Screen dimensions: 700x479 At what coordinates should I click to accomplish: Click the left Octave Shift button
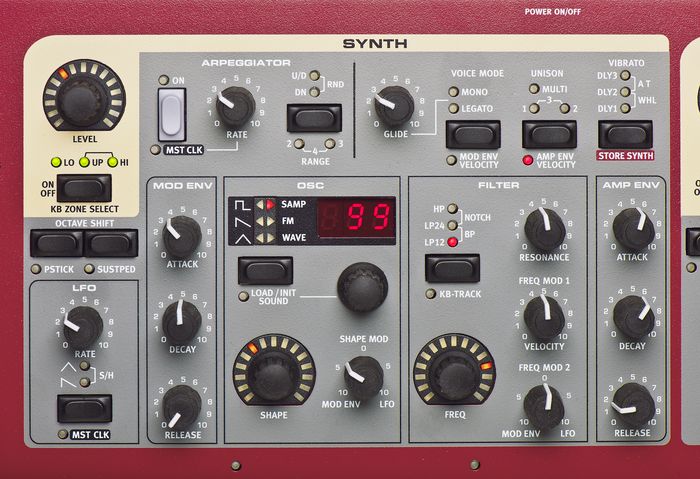coord(57,243)
